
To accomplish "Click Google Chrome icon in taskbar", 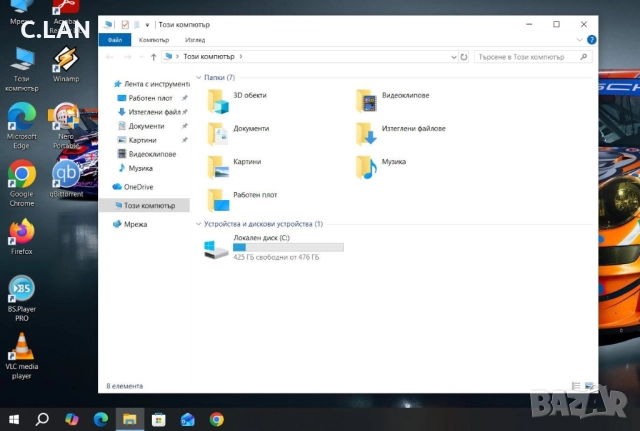I will point(217,419).
